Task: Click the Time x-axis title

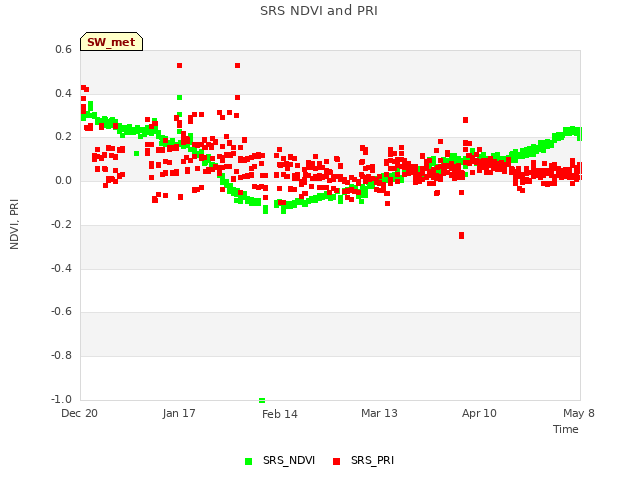Action: (565, 429)
